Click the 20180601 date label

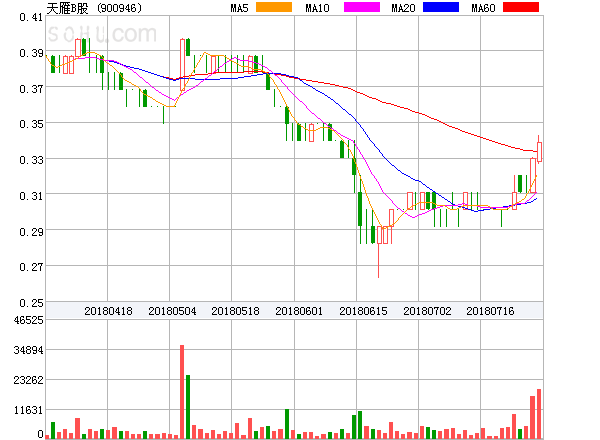point(299,311)
